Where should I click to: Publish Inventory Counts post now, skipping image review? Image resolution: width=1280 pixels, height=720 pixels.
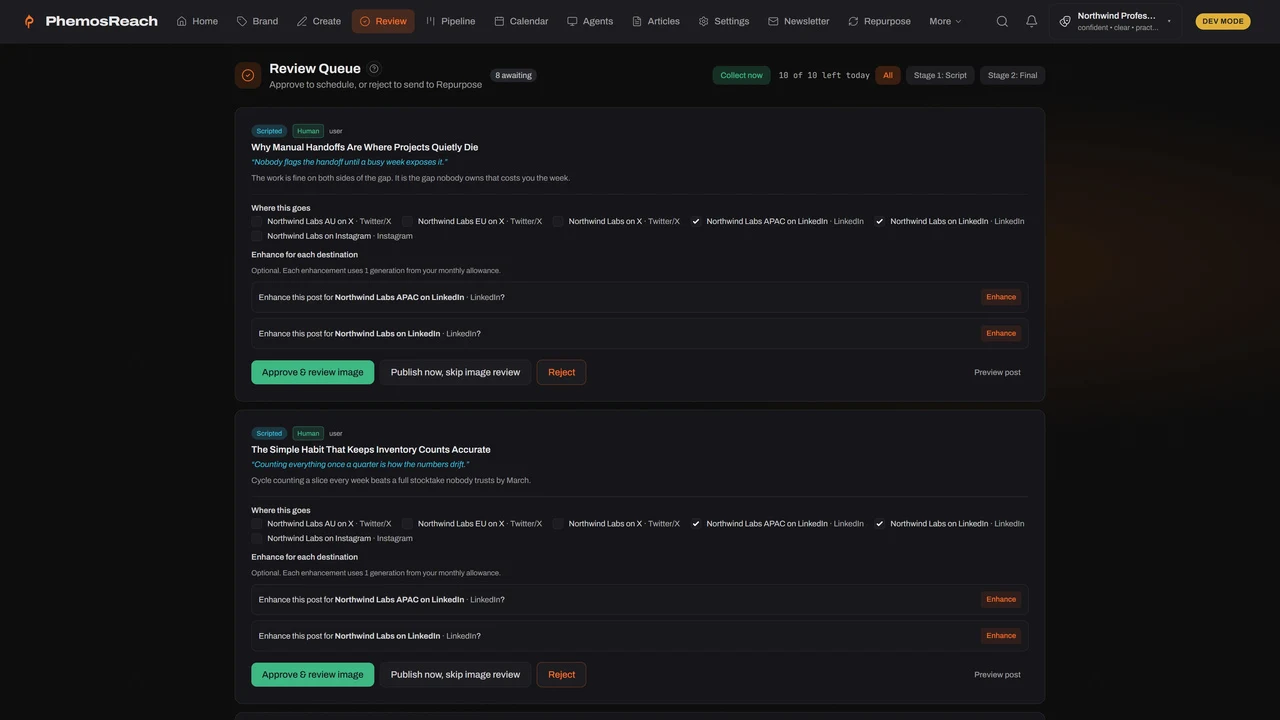point(455,674)
